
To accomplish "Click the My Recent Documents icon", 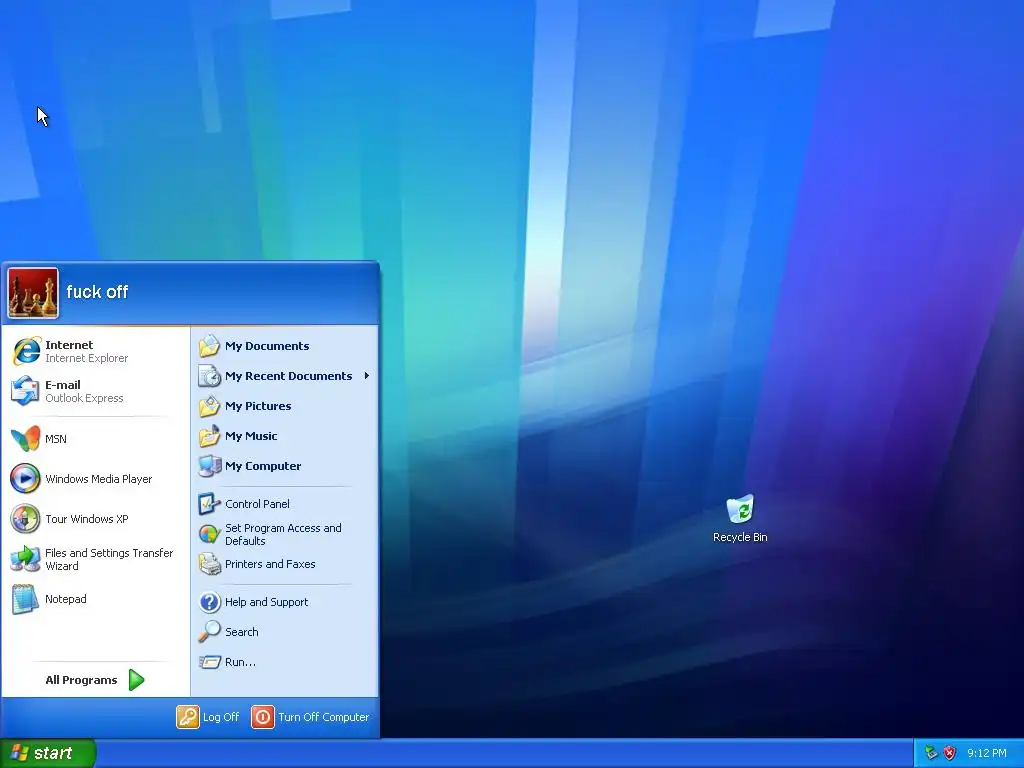I will pyautogui.click(x=210, y=376).
